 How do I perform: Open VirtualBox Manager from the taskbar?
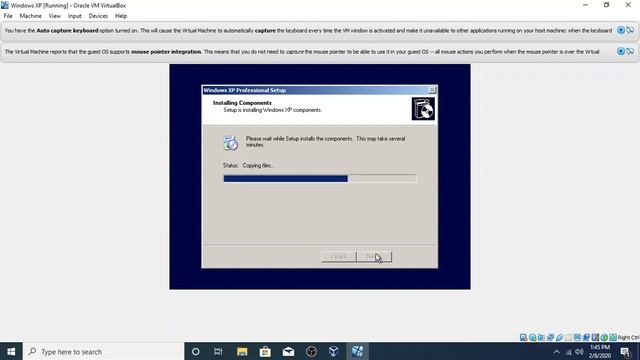click(x=334, y=351)
